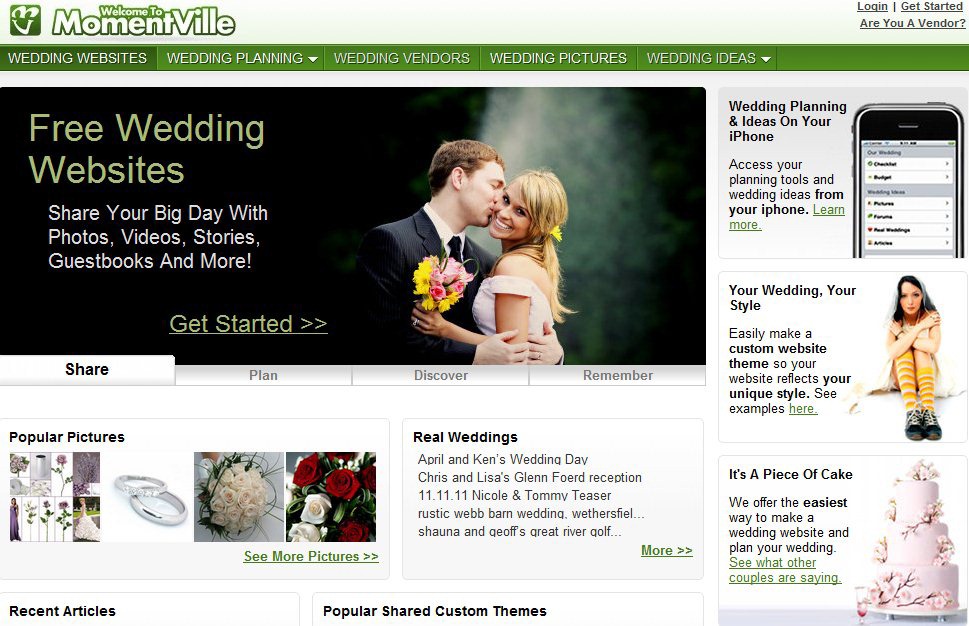
Task: Open the Wedding Vendors menu item
Action: click(x=402, y=58)
